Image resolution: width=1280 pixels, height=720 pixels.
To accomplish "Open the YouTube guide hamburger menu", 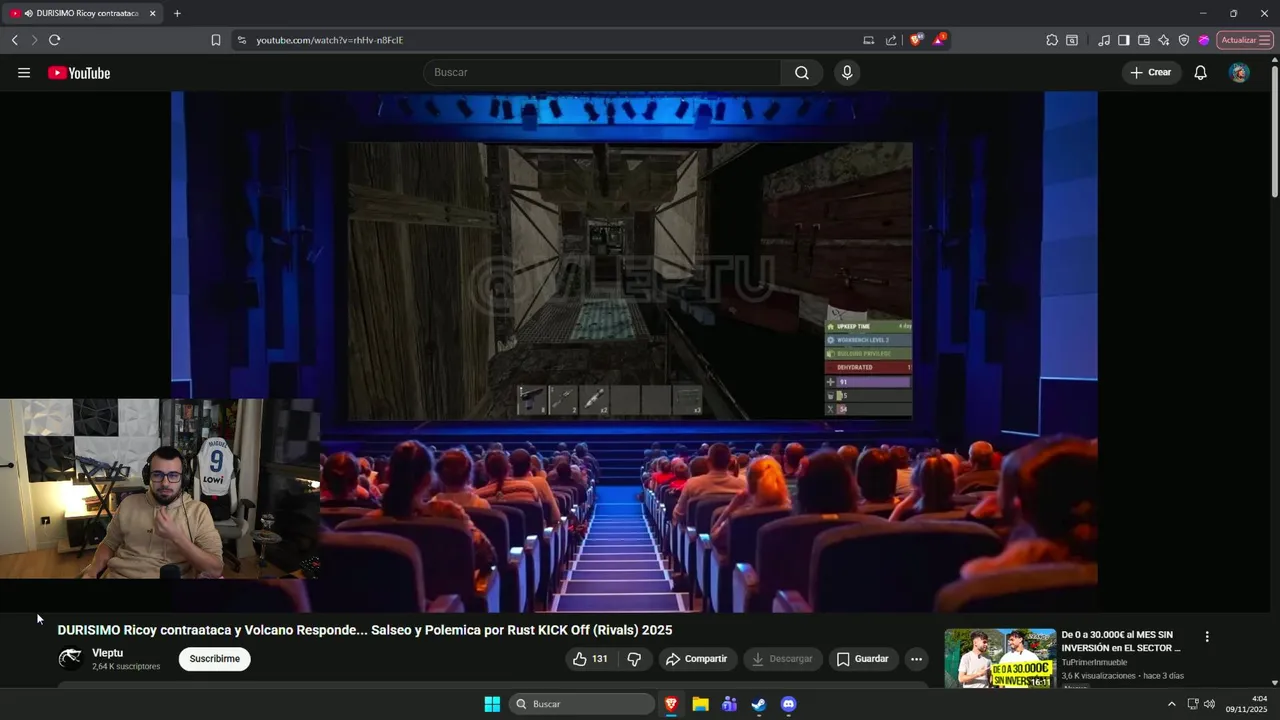I will click(x=24, y=73).
